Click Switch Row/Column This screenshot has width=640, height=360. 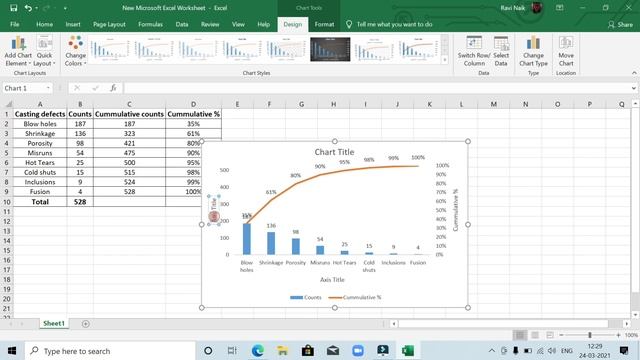(x=474, y=51)
